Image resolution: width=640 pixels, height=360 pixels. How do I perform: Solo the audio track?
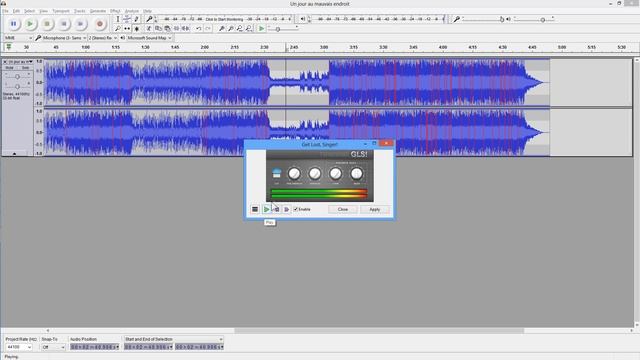click(25, 68)
